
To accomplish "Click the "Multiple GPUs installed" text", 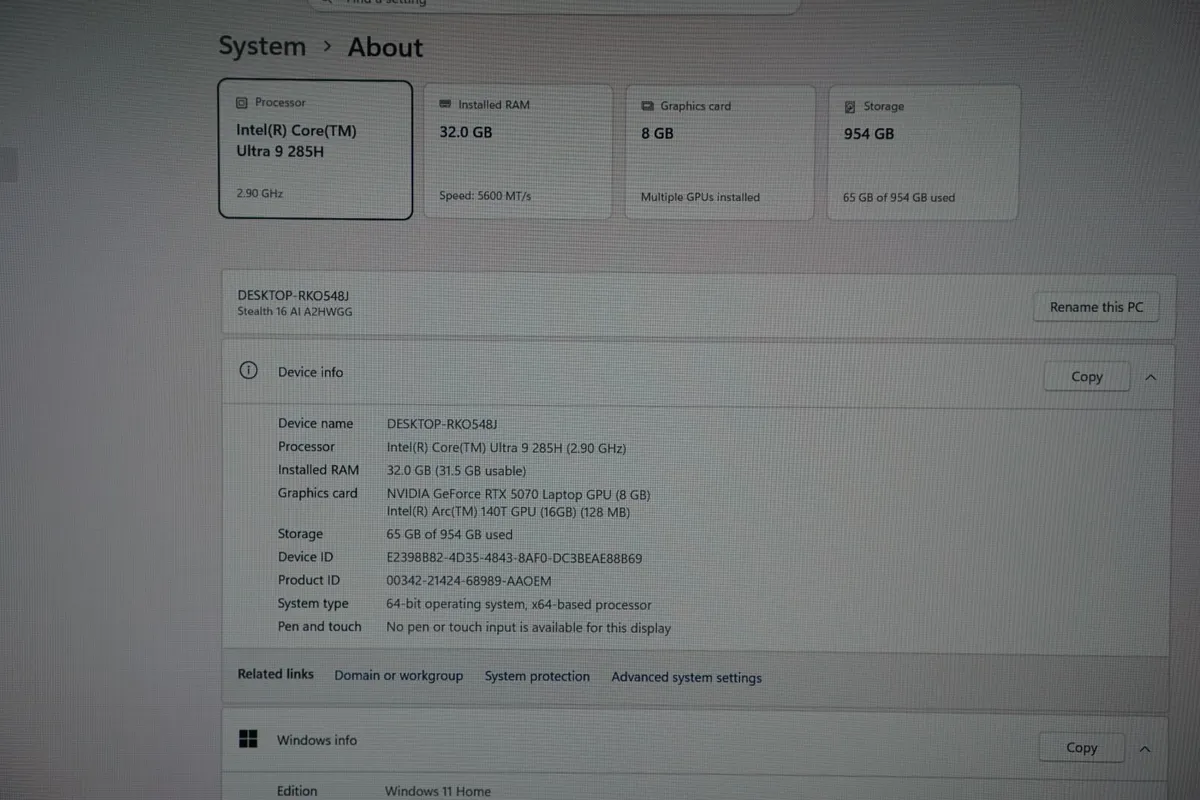I will coord(700,197).
